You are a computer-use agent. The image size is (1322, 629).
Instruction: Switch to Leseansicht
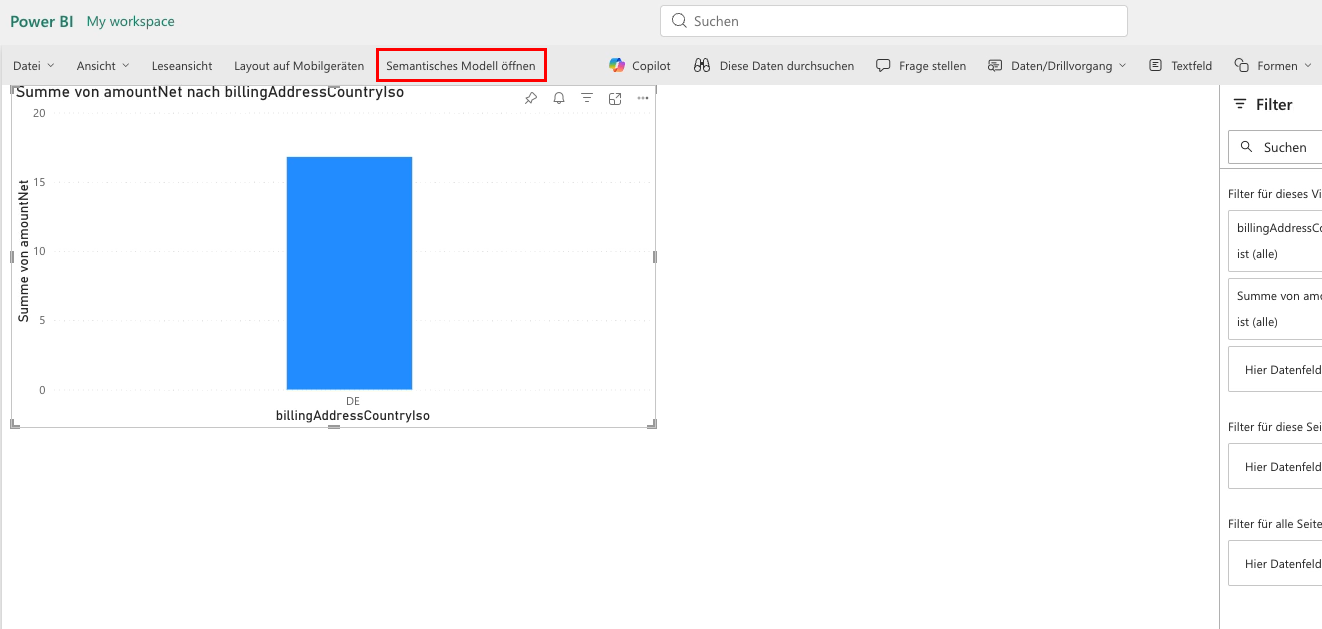pos(182,65)
